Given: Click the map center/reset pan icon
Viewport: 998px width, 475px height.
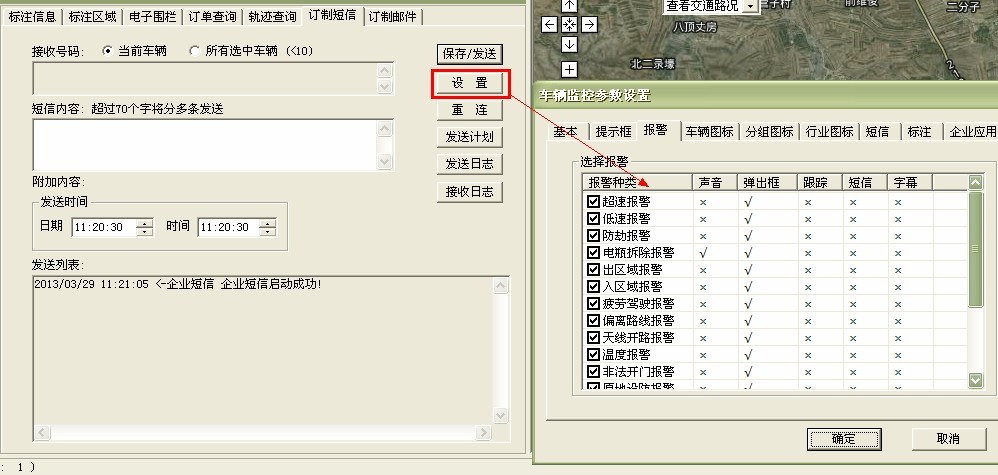Looking at the screenshot, I should click(569, 24).
